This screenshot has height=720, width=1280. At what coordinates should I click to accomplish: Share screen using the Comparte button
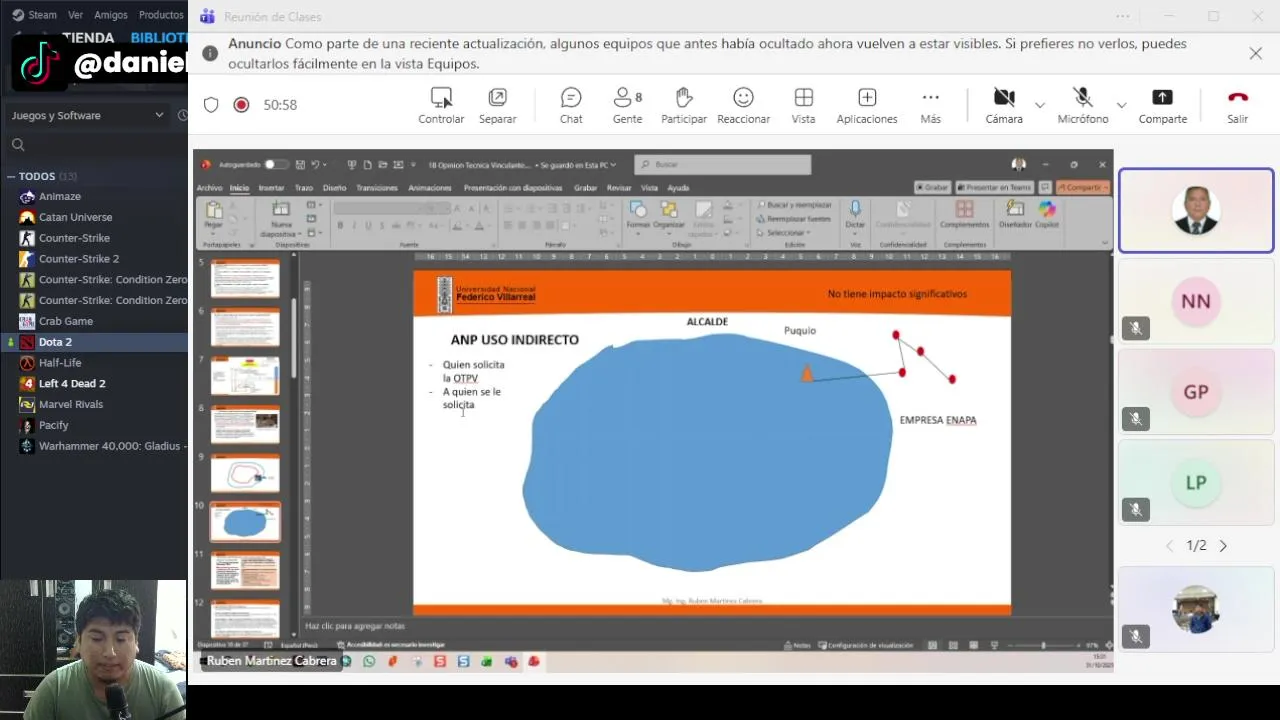pyautogui.click(x=1162, y=105)
